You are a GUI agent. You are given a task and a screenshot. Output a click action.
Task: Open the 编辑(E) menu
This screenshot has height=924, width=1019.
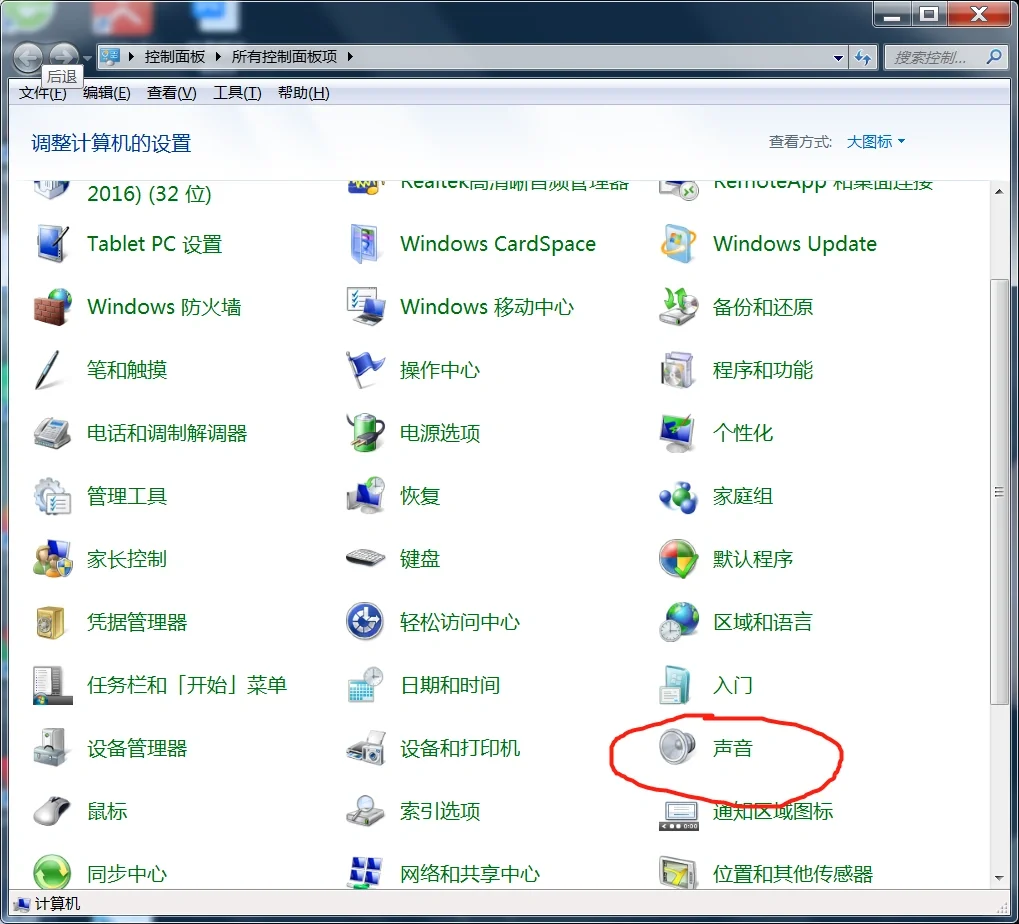107,93
